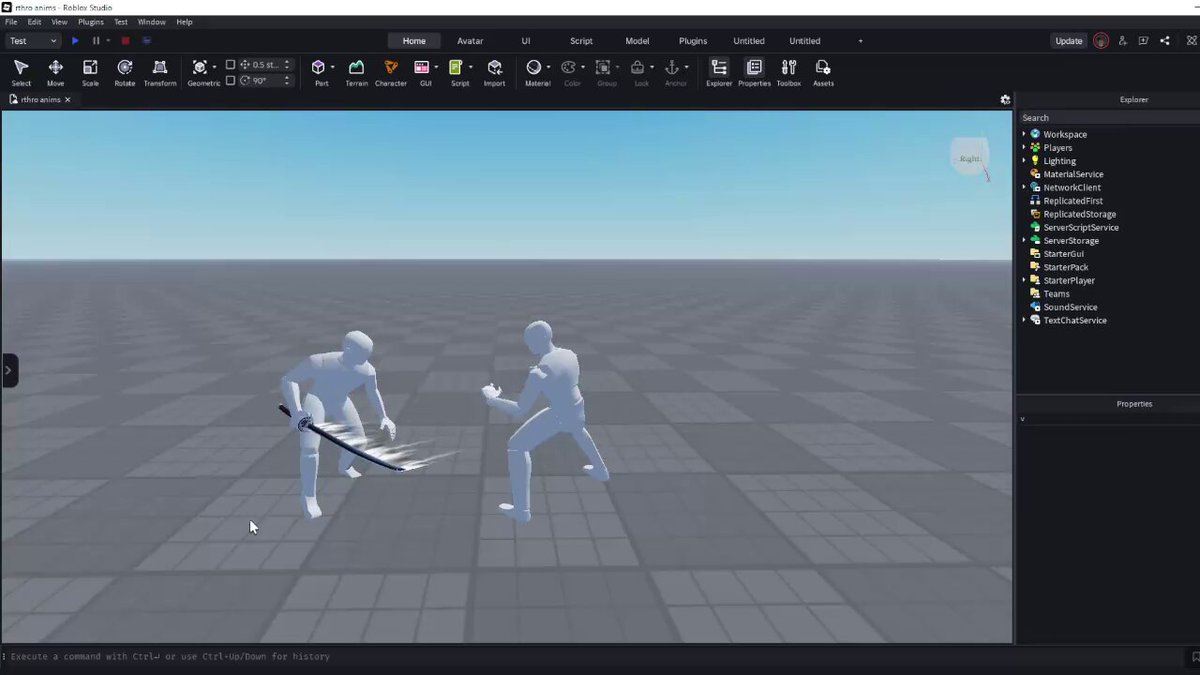Viewport: 1200px width, 675px height.
Task: Open the Test mode dropdown
Action: coord(33,41)
